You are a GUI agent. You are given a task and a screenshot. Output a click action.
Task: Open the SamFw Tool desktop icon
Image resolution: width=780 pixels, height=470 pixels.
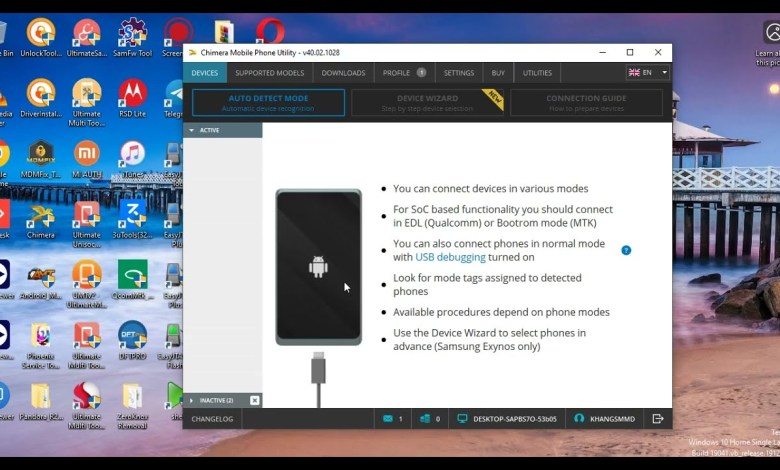132,37
